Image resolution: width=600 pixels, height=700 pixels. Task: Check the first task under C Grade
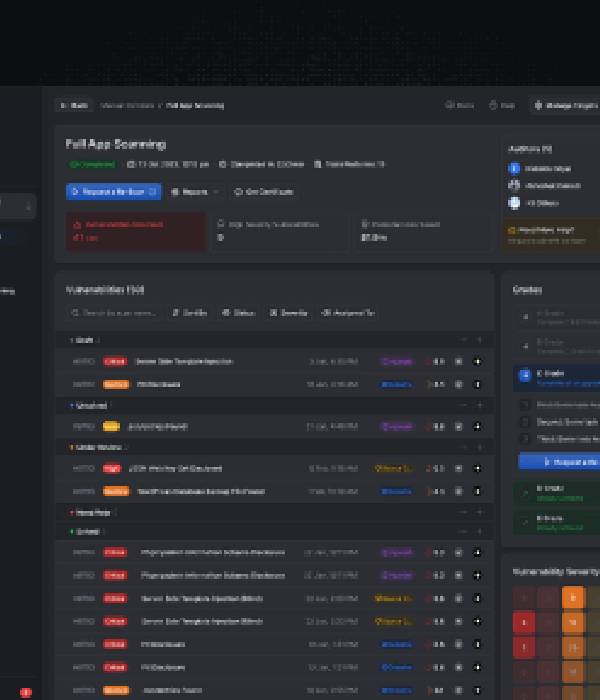tap(525, 405)
